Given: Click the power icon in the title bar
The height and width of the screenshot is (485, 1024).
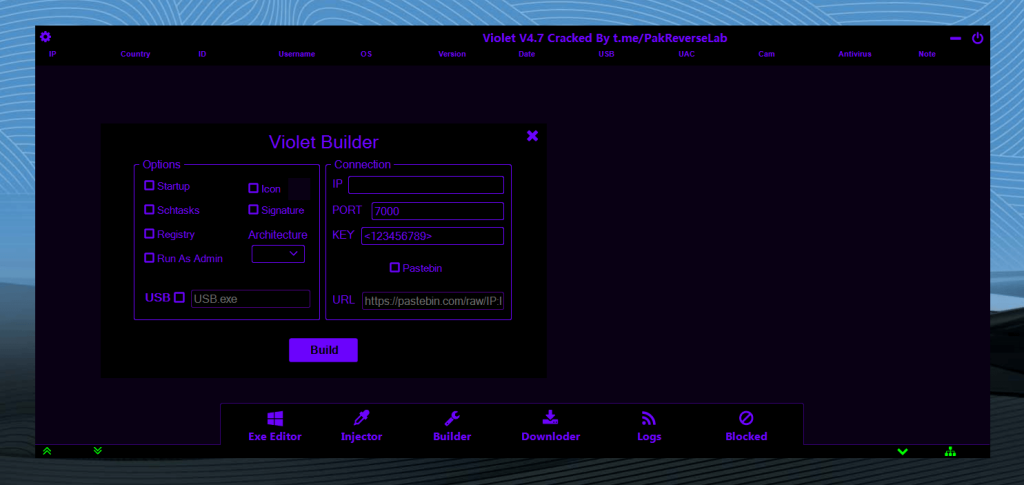Looking at the screenshot, I should click(977, 39).
